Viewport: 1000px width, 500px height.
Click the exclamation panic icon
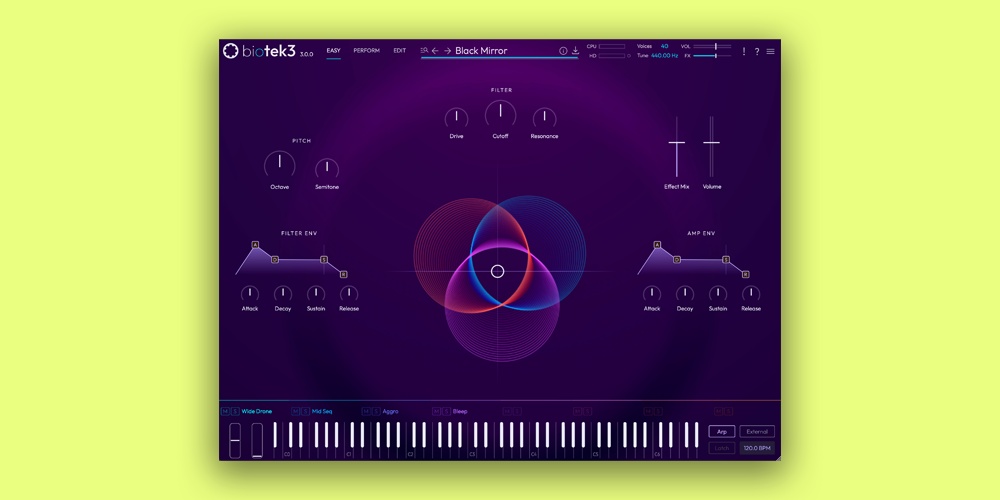point(744,51)
